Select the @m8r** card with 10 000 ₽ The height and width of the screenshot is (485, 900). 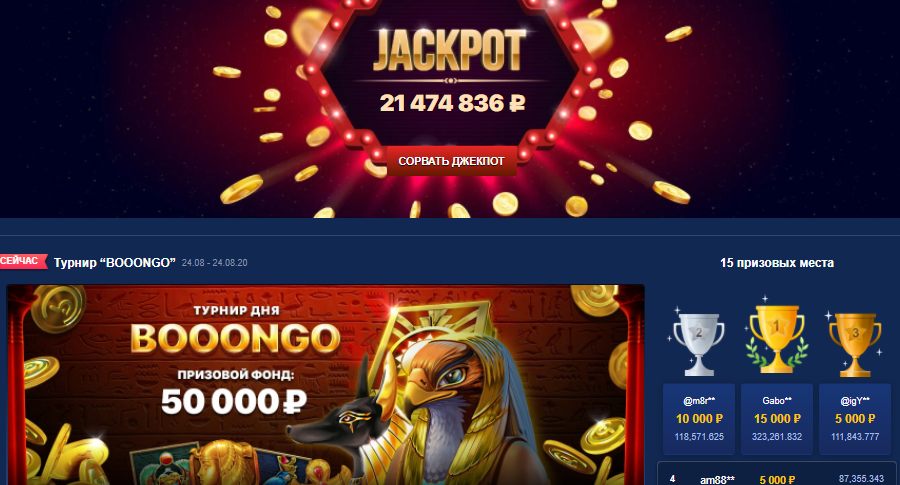pos(699,420)
